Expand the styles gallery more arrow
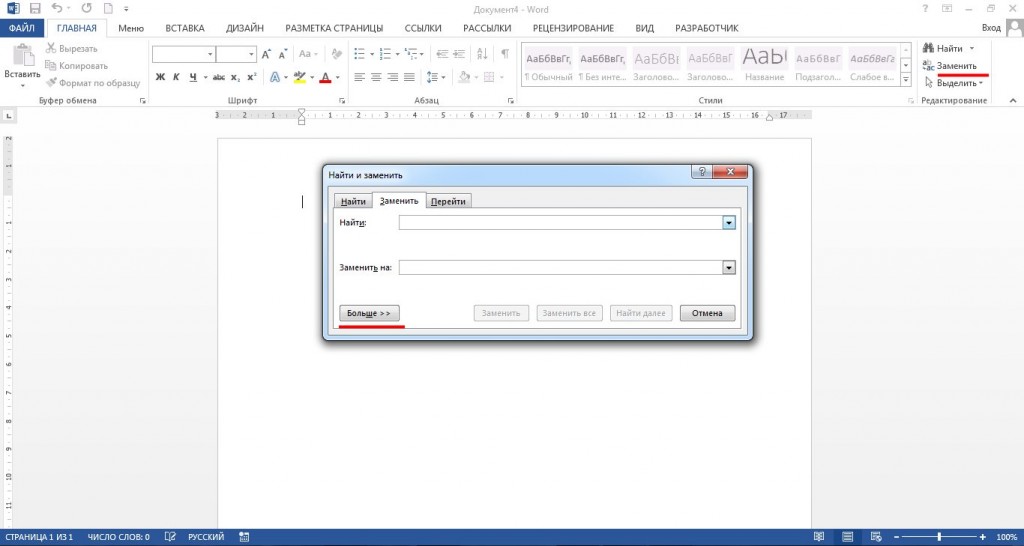Screen dimensions: 1024x546 click(908, 78)
